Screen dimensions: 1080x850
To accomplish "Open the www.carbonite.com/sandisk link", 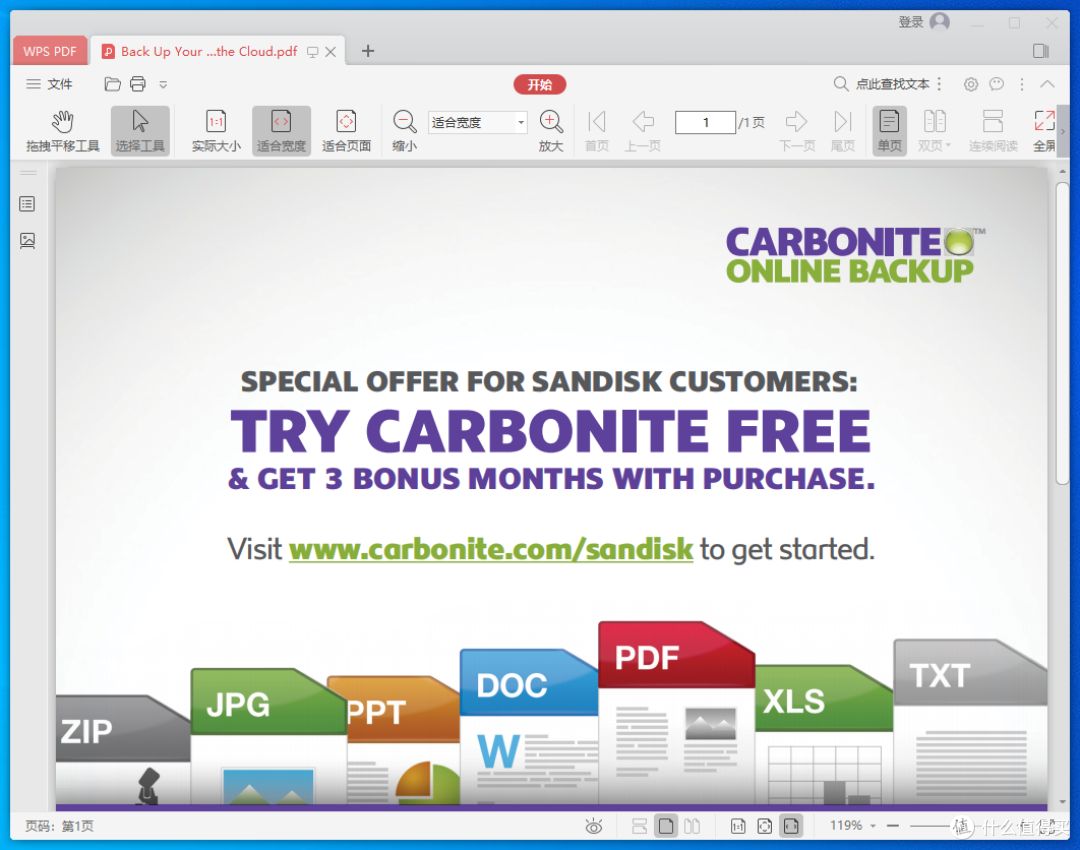I will point(490,549).
